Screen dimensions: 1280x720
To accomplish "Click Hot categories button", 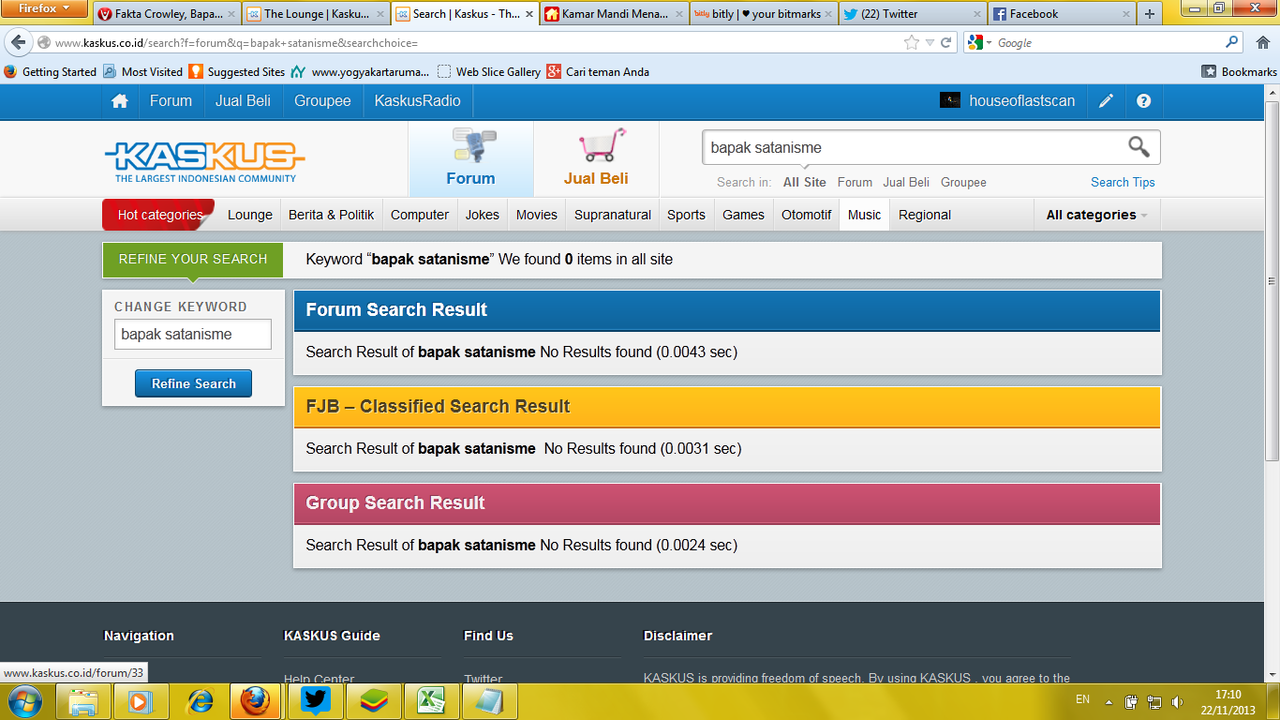I will (160, 215).
